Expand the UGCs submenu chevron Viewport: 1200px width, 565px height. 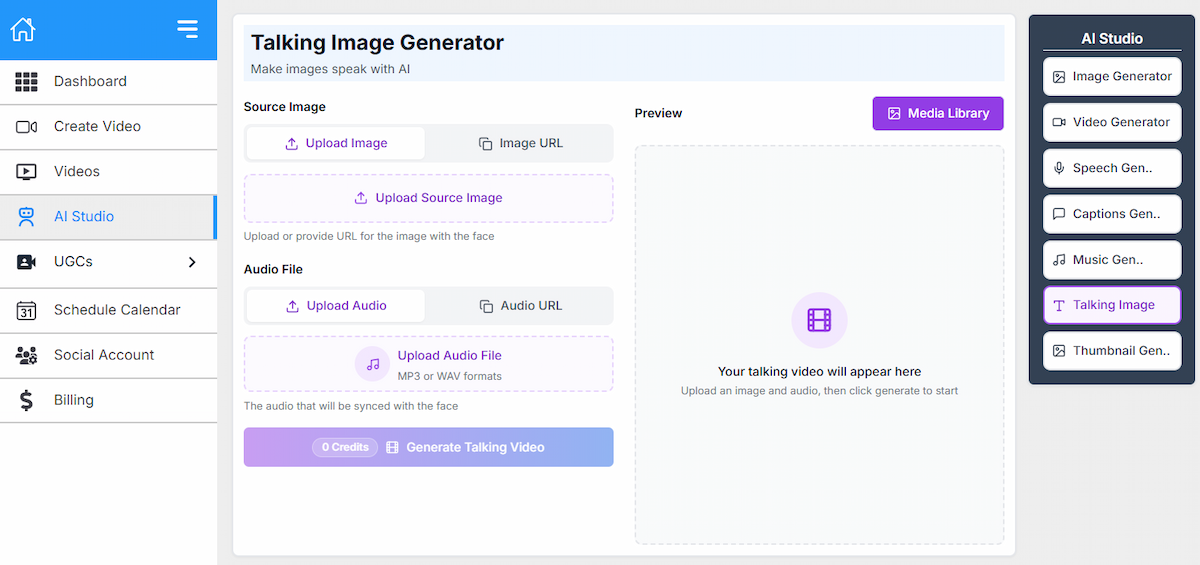pyautogui.click(x=192, y=262)
